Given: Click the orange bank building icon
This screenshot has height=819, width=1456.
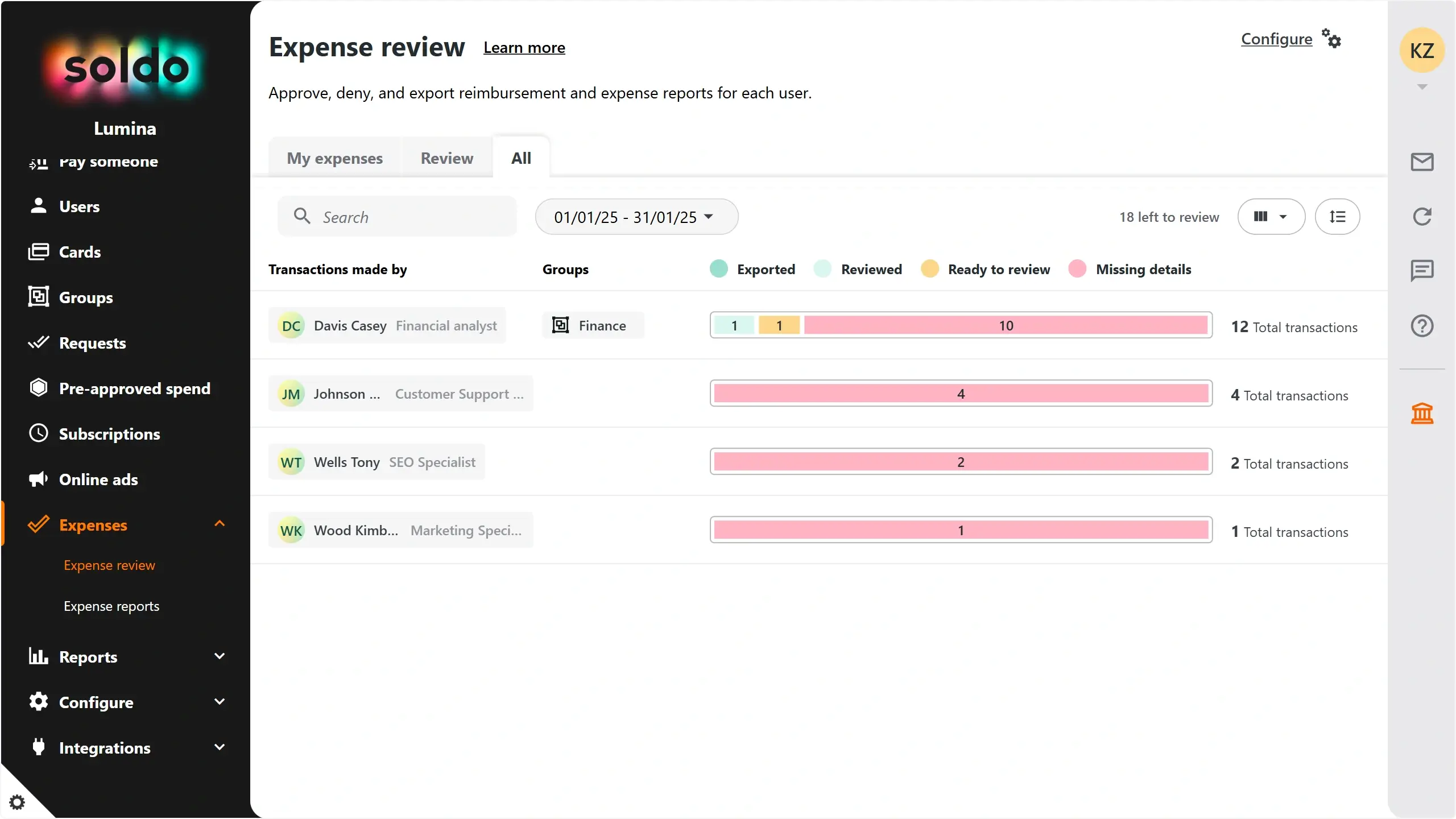Looking at the screenshot, I should (x=1422, y=413).
